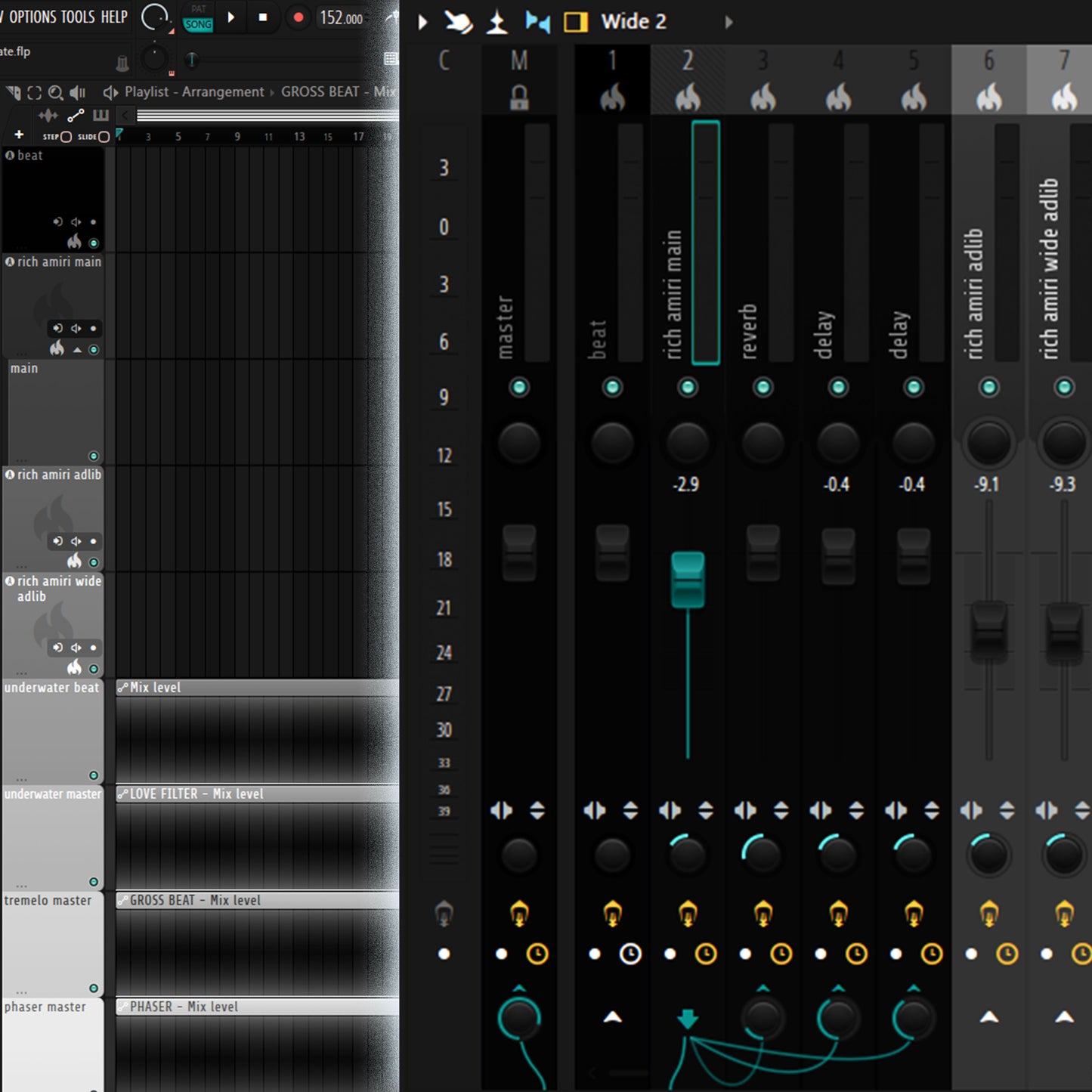1092x1092 pixels.
Task: Click the playlist select-area frame icon
Action: tap(34, 92)
